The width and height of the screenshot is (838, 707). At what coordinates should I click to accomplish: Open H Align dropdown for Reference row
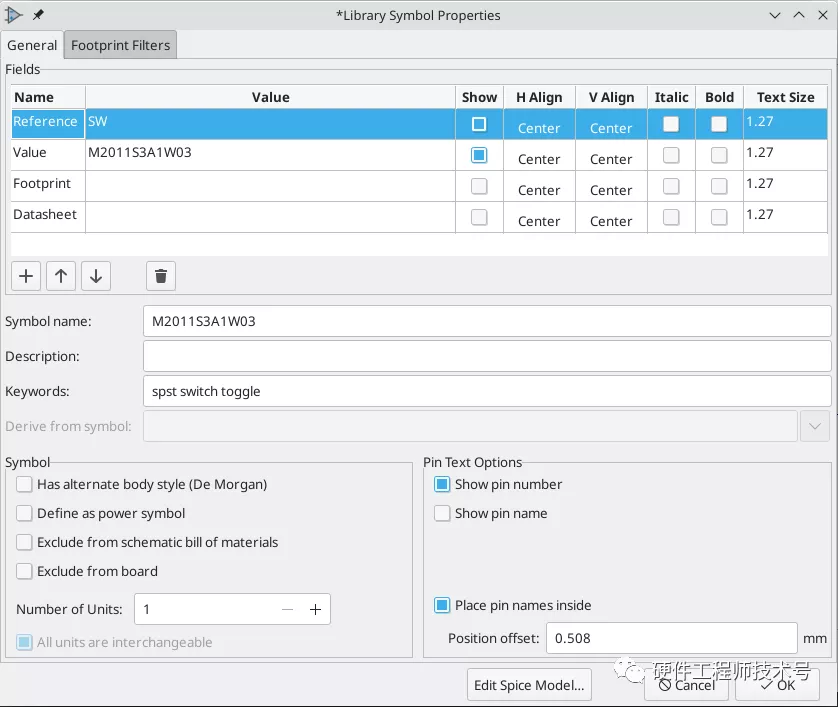[539, 125]
